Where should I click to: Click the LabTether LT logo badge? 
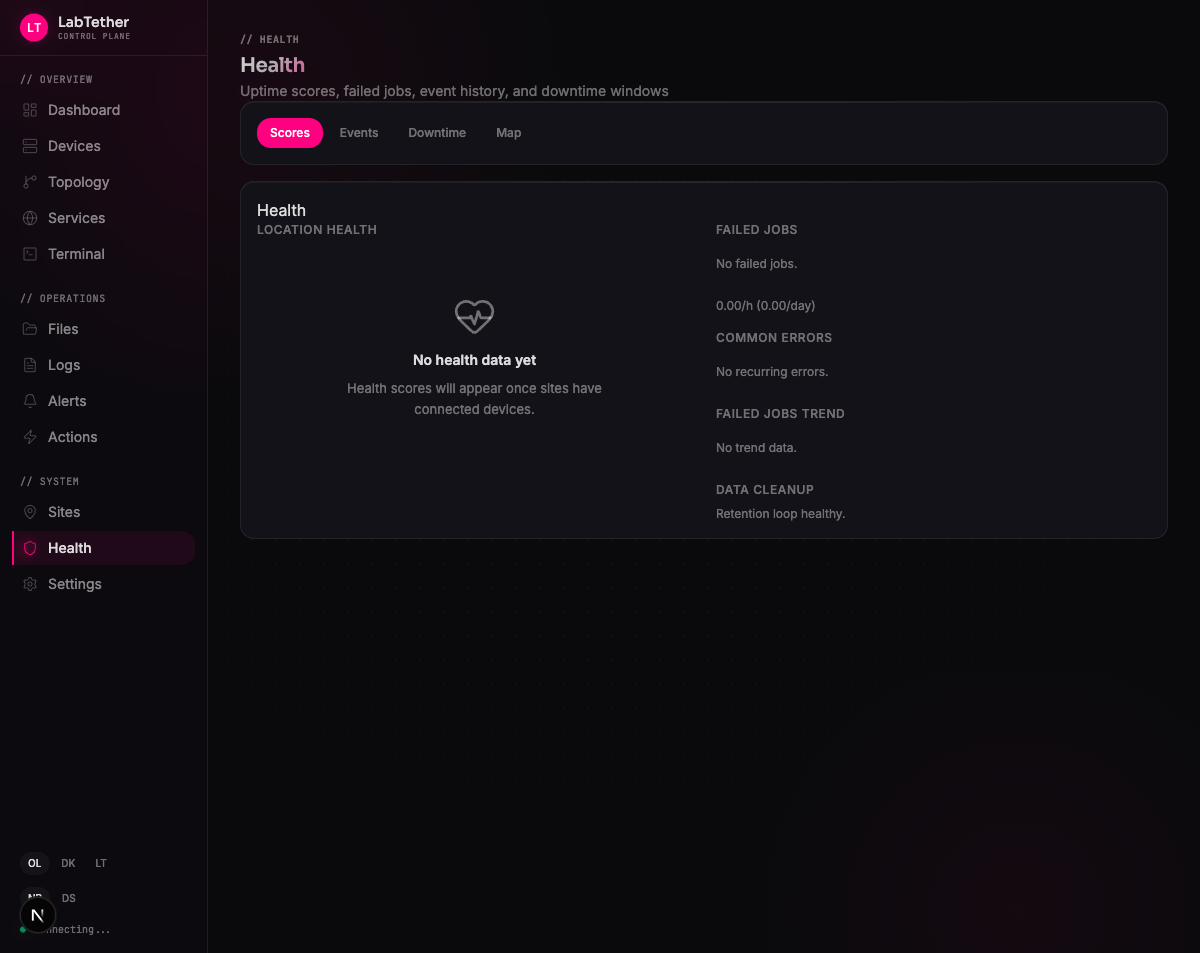pyautogui.click(x=34, y=27)
